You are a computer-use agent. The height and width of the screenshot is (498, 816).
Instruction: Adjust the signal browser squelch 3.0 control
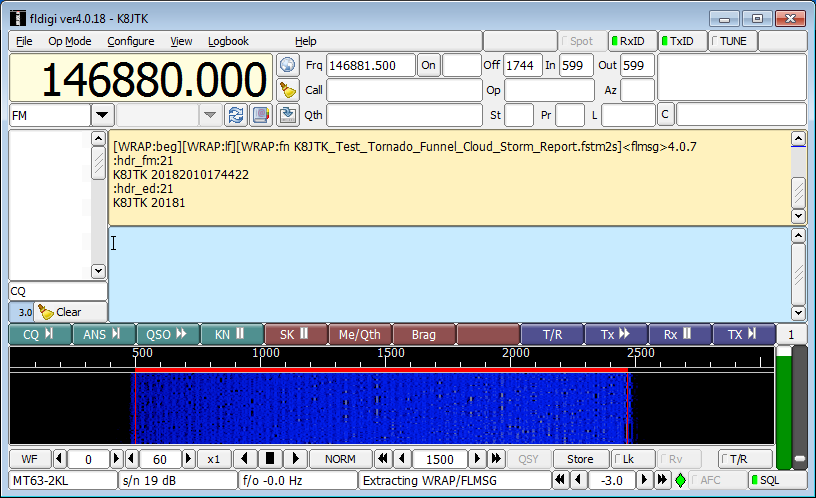21,312
